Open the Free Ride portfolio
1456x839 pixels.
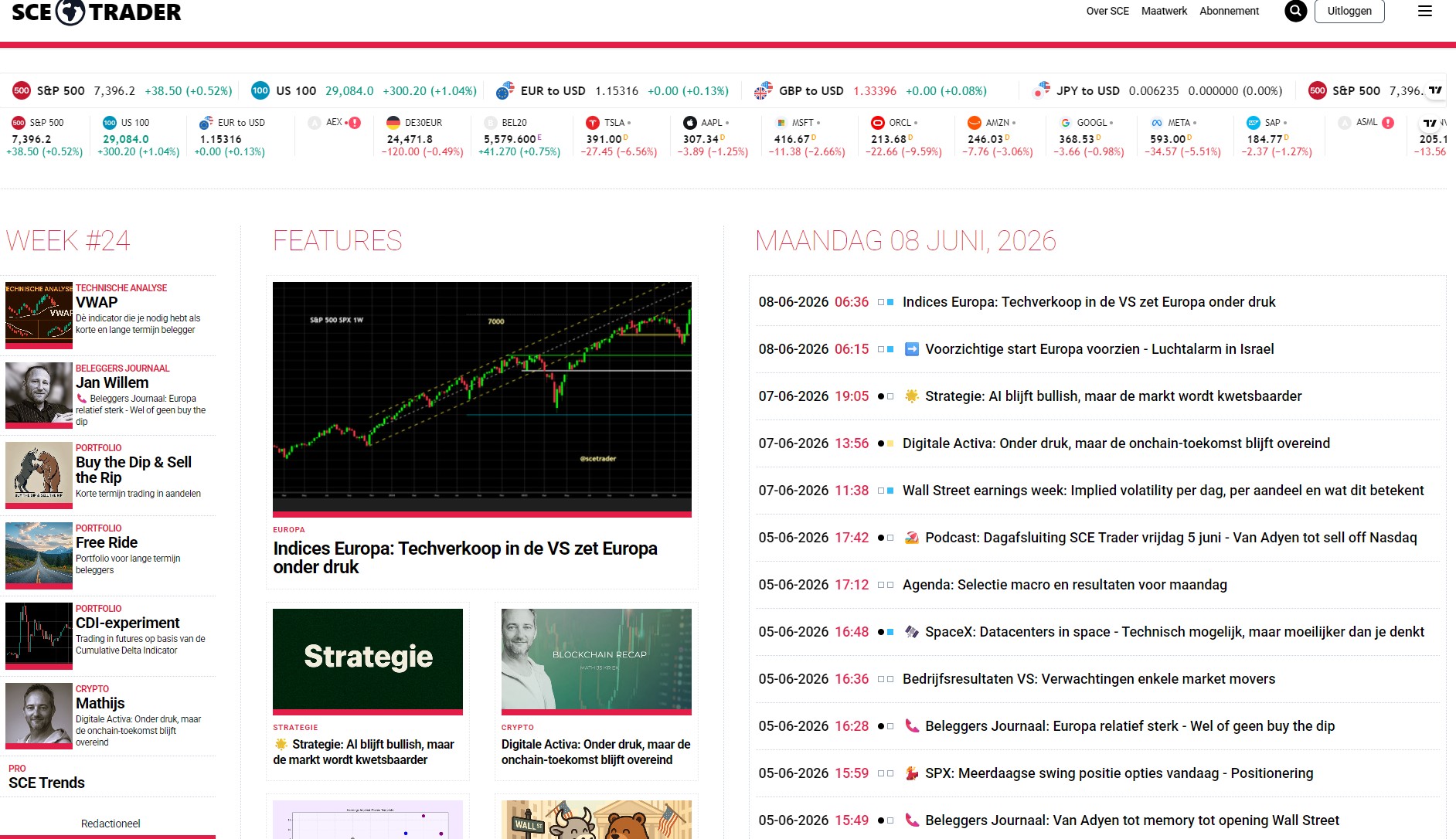point(107,542)
